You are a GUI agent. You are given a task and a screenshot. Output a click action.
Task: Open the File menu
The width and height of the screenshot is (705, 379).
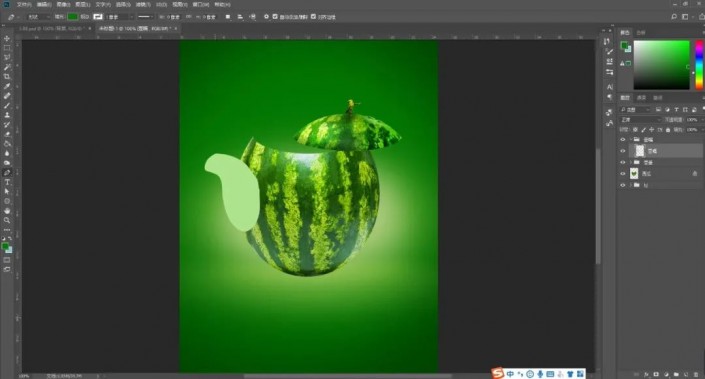24,4
